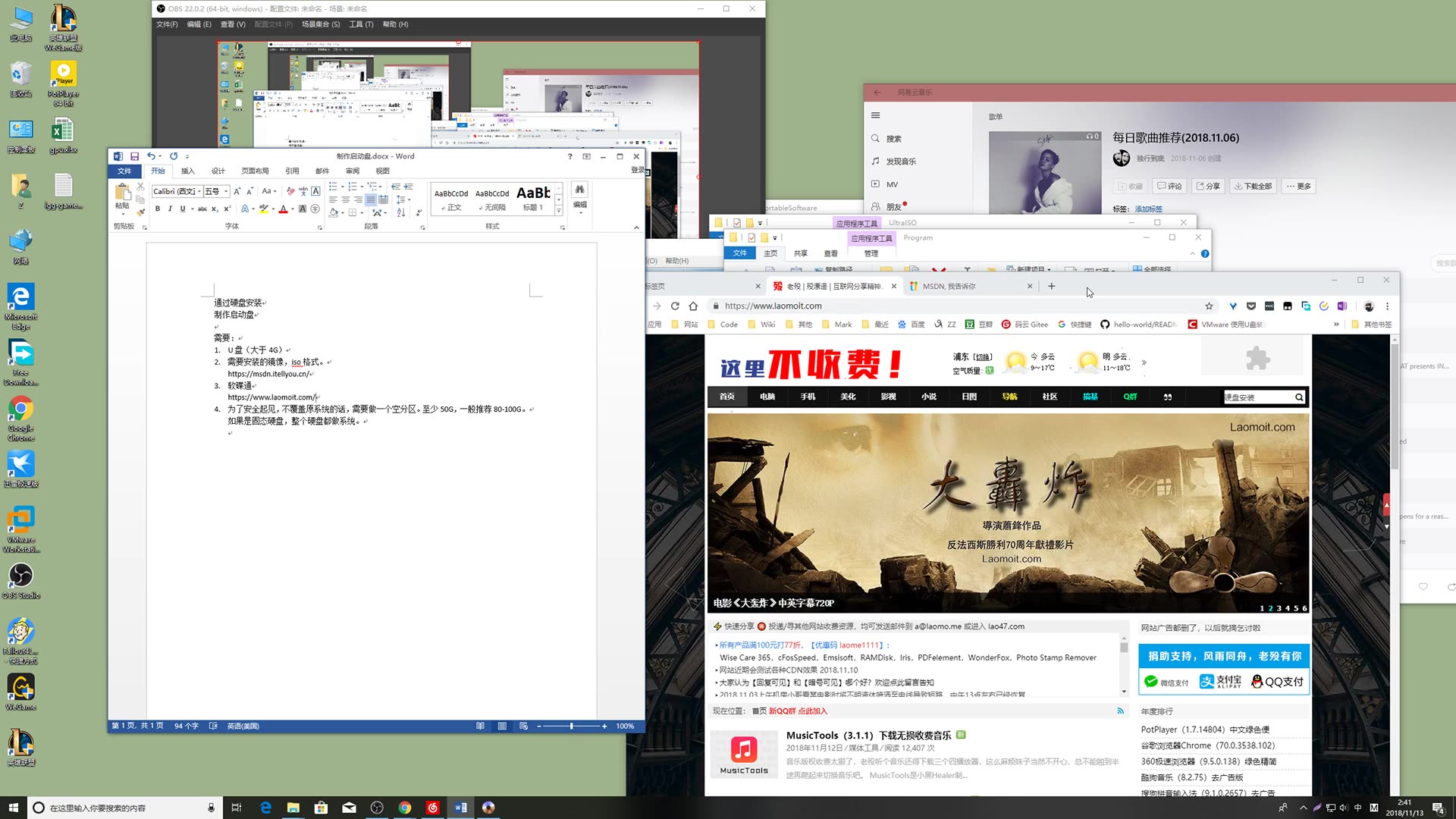Click the 下载全部 button in NetEase Music
Image resolution: width=1456 pixels, height=819 pixels.
(1252, 186)
